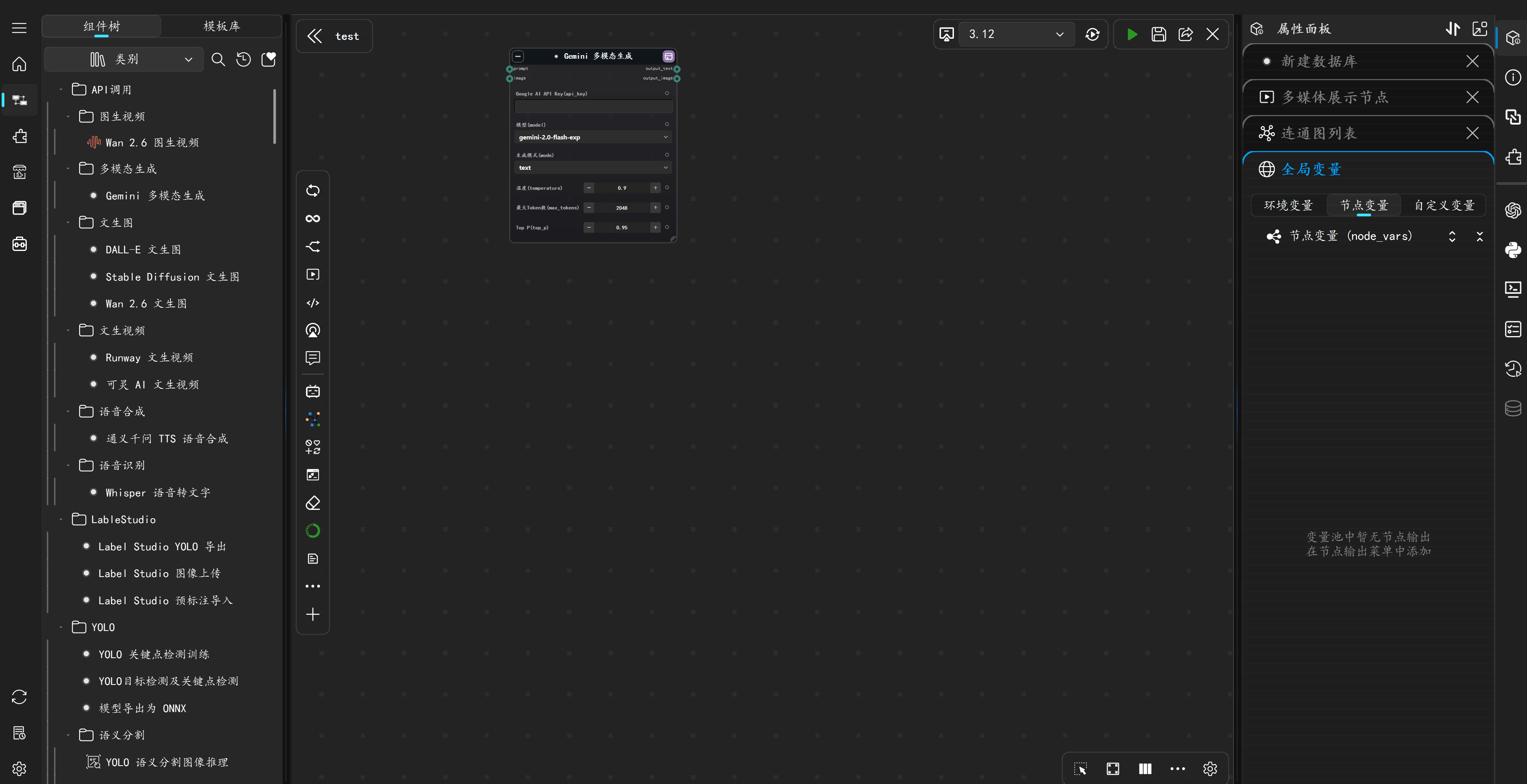Decrease temperature with the minus button

589,188
